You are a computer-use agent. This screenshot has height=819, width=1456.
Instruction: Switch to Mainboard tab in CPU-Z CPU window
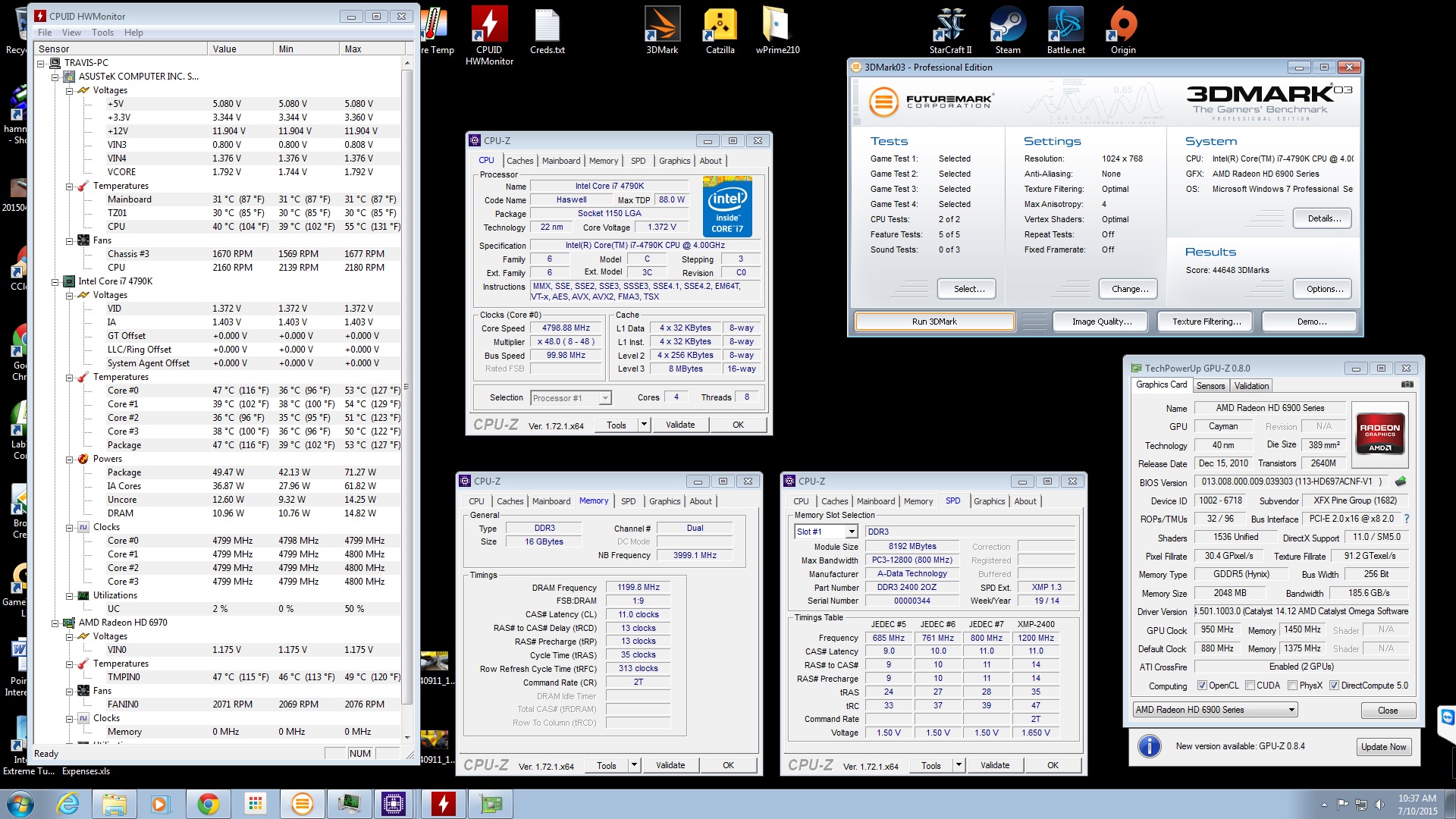[x=561, y=161]
